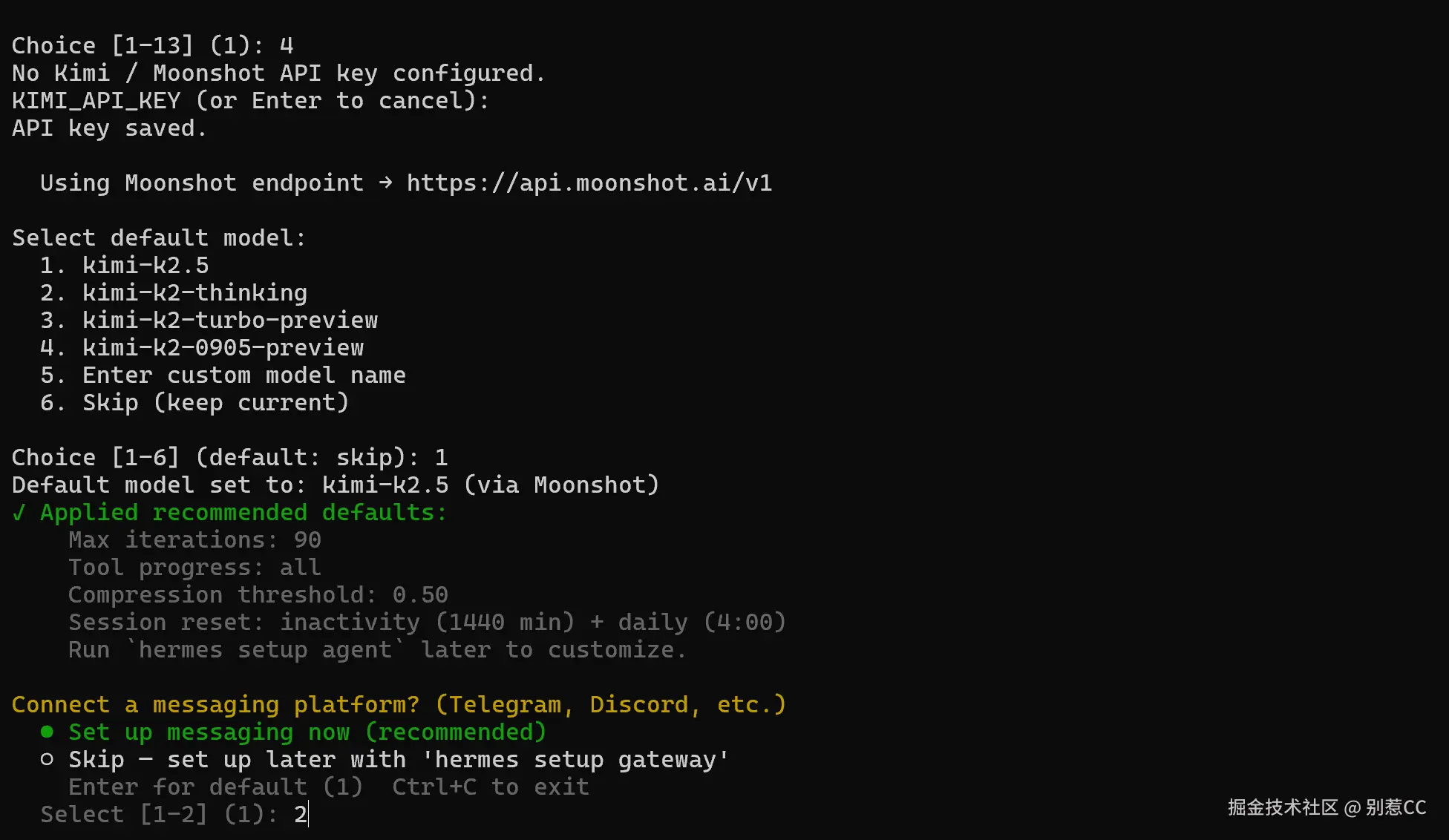1449x840 pixels.
Task: Click the 'Skip (keep current)' option
Action: pyautogui.click(x=215, y=403)
